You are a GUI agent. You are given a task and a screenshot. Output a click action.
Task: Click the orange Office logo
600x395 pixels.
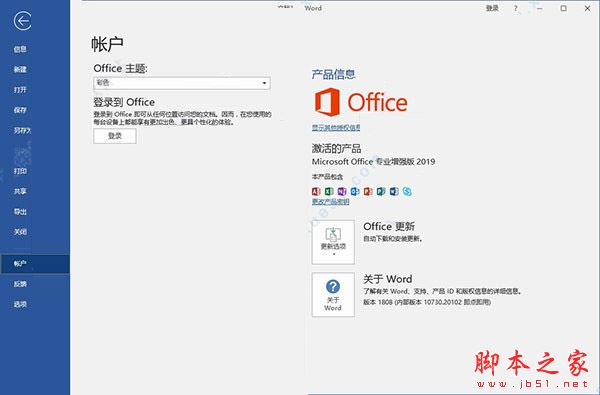(x=361, y=102)
